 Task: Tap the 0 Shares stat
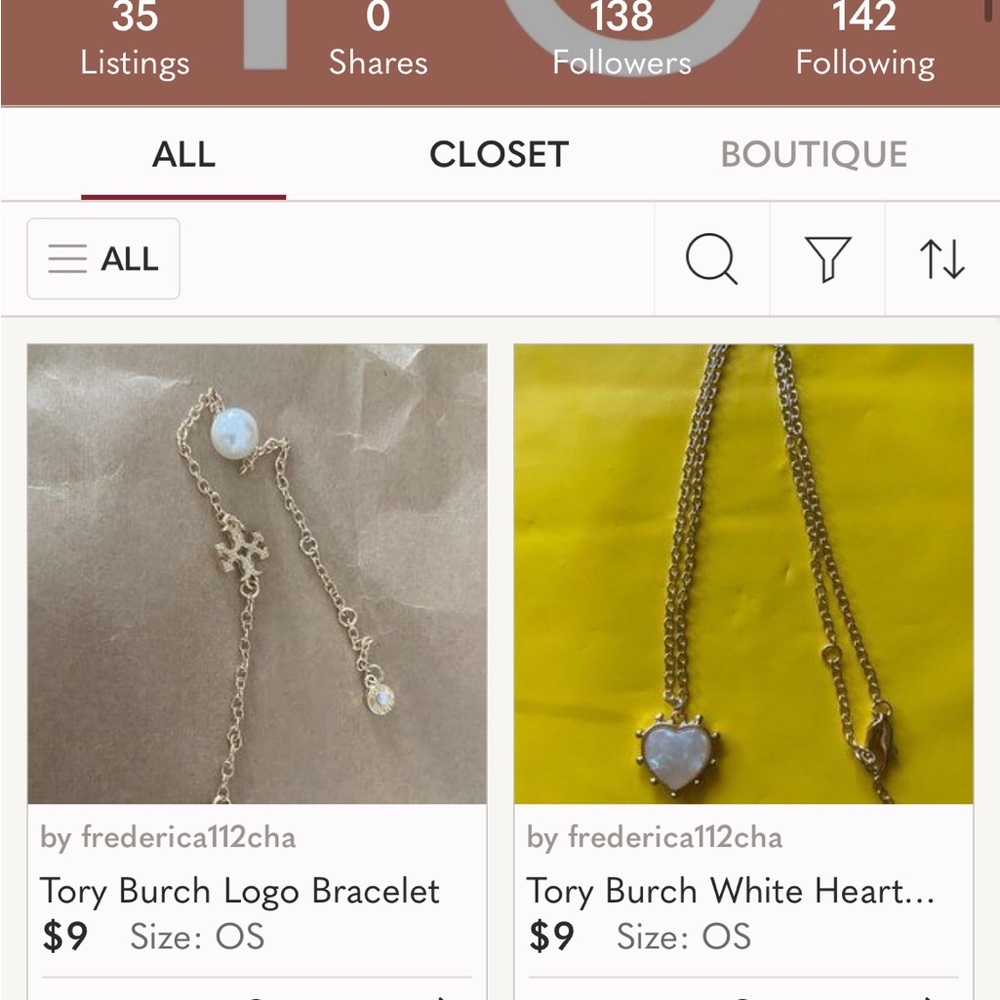coord(378,40)
